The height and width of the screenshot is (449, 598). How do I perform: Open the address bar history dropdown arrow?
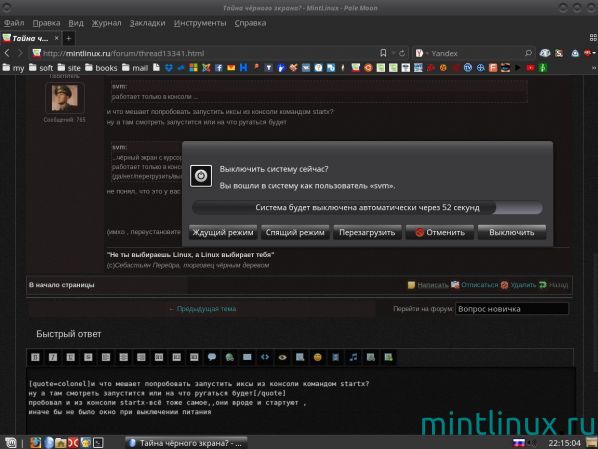click(x=392, y=53)
